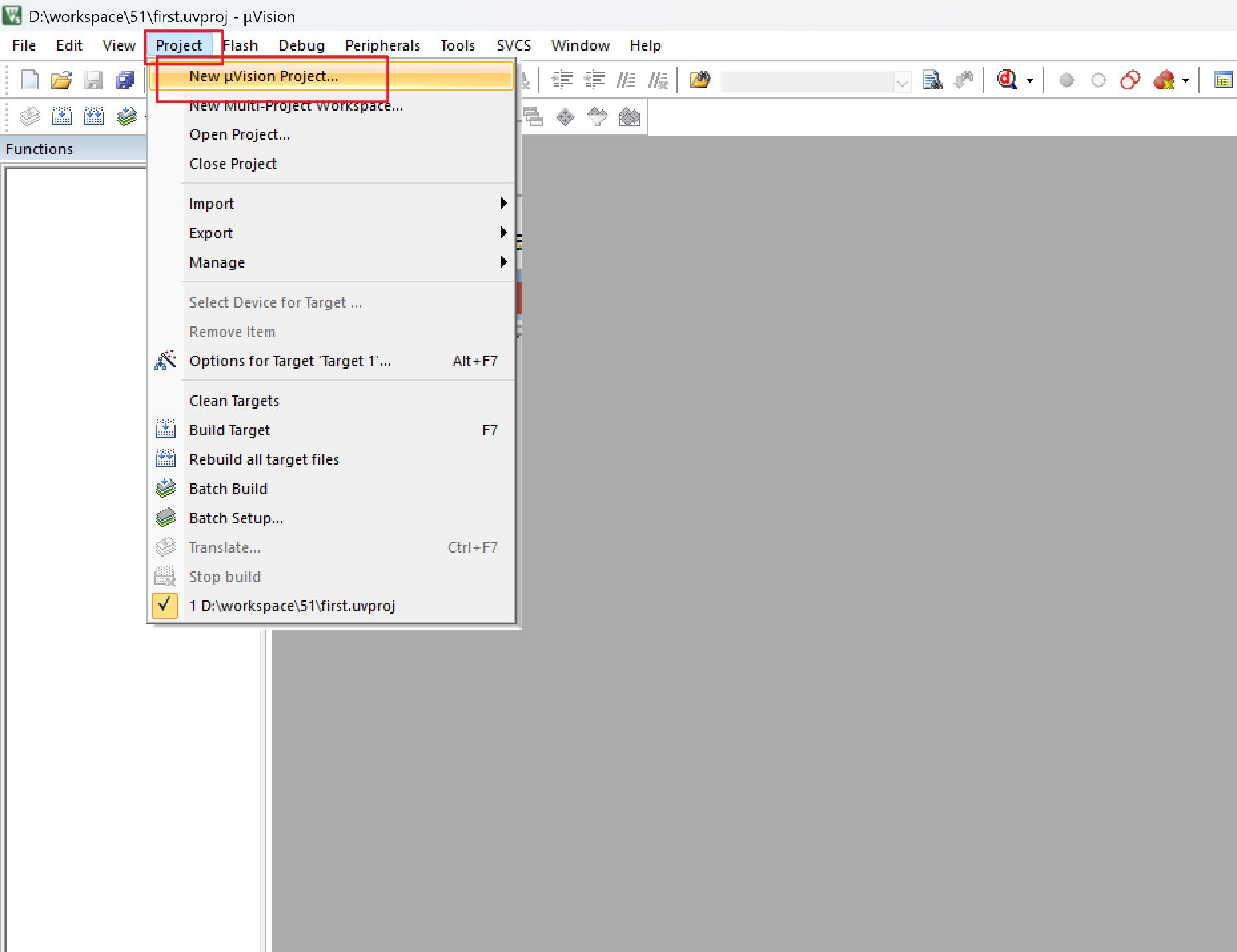Click the Build toolbar icon with one arrow

pos(61,117)
